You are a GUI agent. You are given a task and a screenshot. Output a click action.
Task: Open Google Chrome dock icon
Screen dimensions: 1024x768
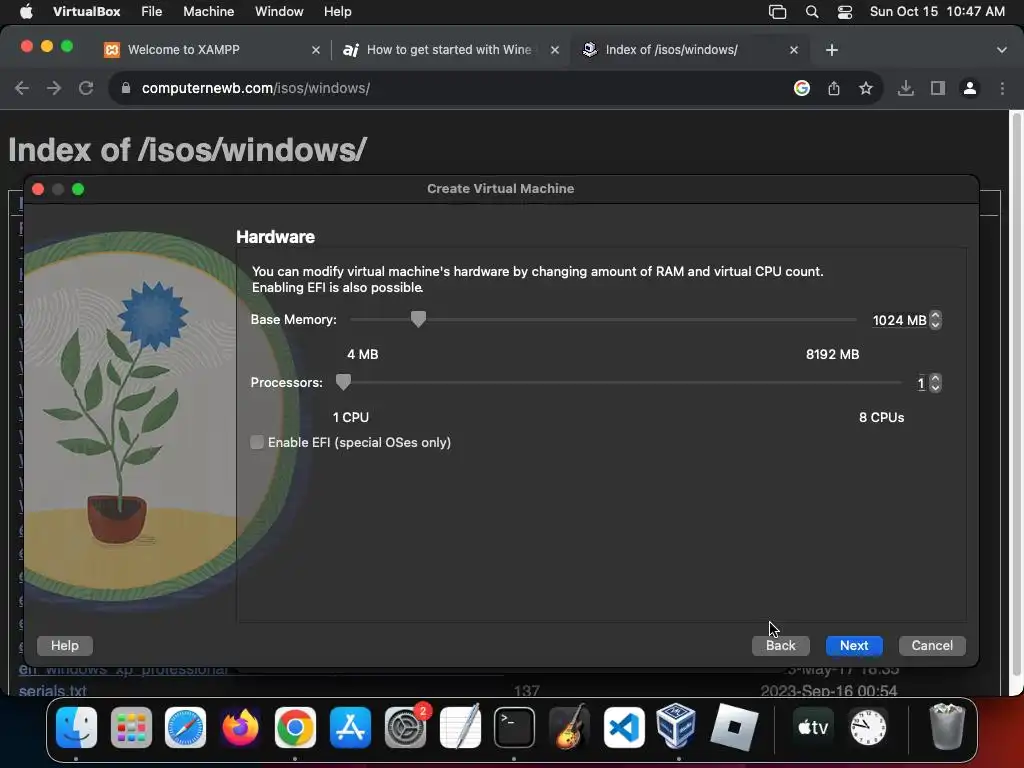(x=295, y=727)
